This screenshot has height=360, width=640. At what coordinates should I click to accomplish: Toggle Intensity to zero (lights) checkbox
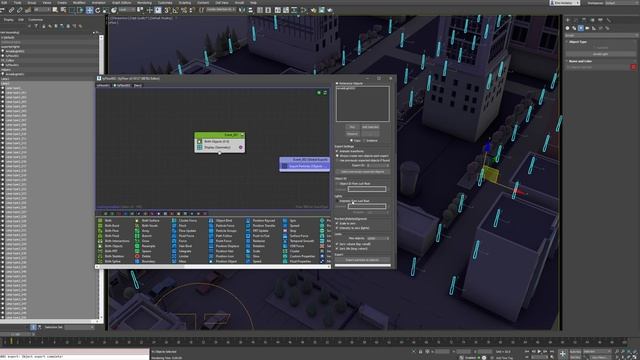pyautogui.click(x=337, y=228)
